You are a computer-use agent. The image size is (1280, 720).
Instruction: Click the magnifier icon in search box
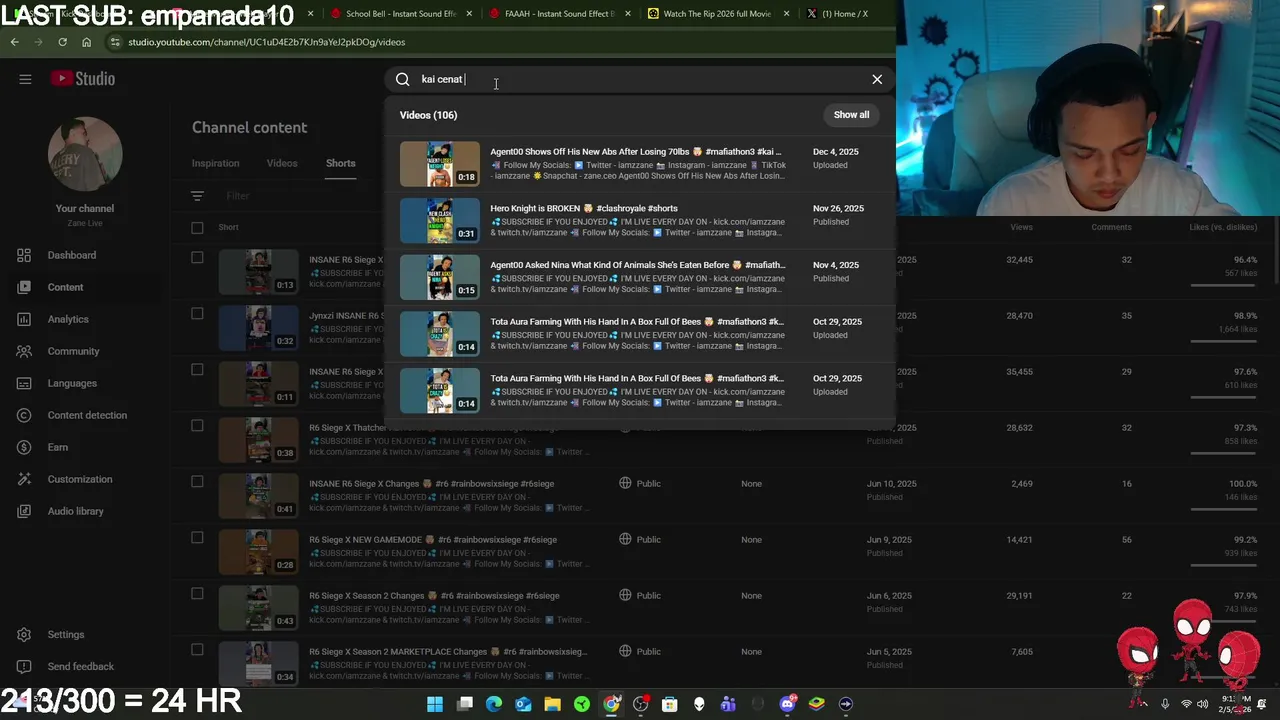pyautogui.click(x=403, y=79)
